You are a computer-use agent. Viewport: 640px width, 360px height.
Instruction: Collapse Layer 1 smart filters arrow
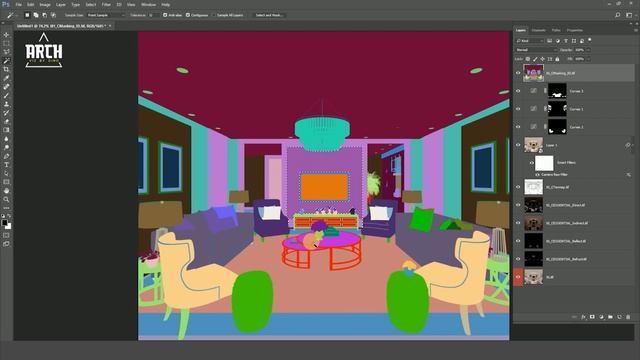(x=633, y=145)
